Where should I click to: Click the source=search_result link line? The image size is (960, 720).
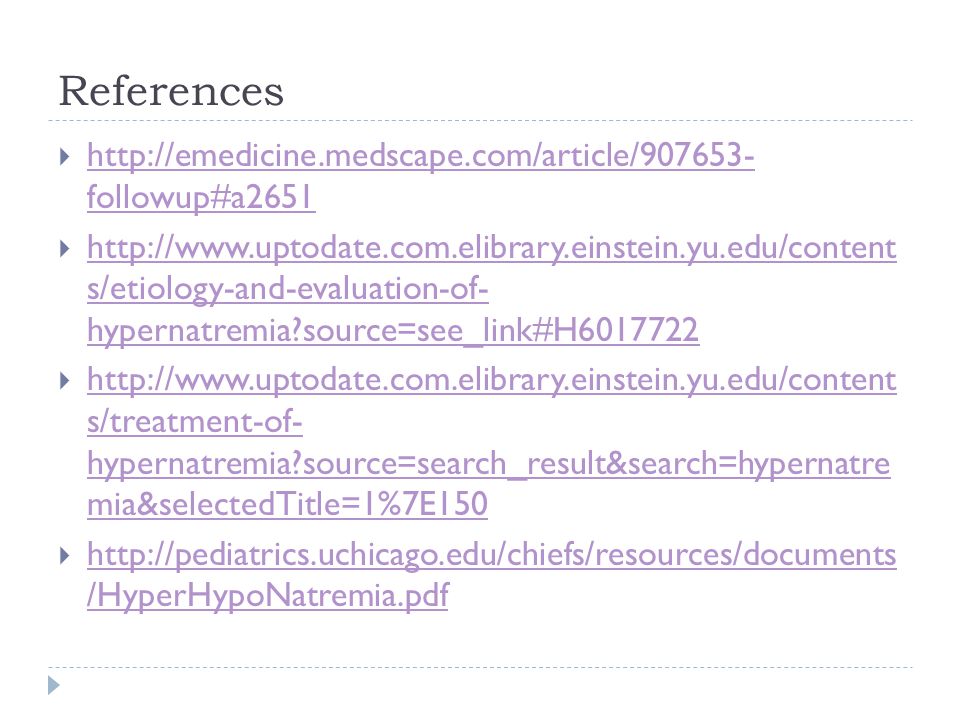488,463
